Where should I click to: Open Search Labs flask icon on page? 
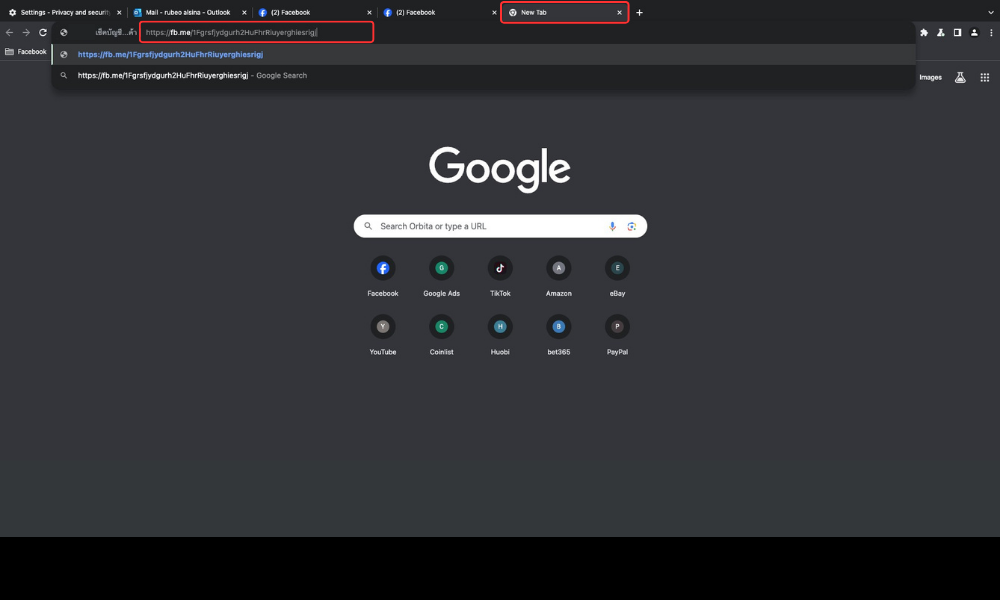960,77
